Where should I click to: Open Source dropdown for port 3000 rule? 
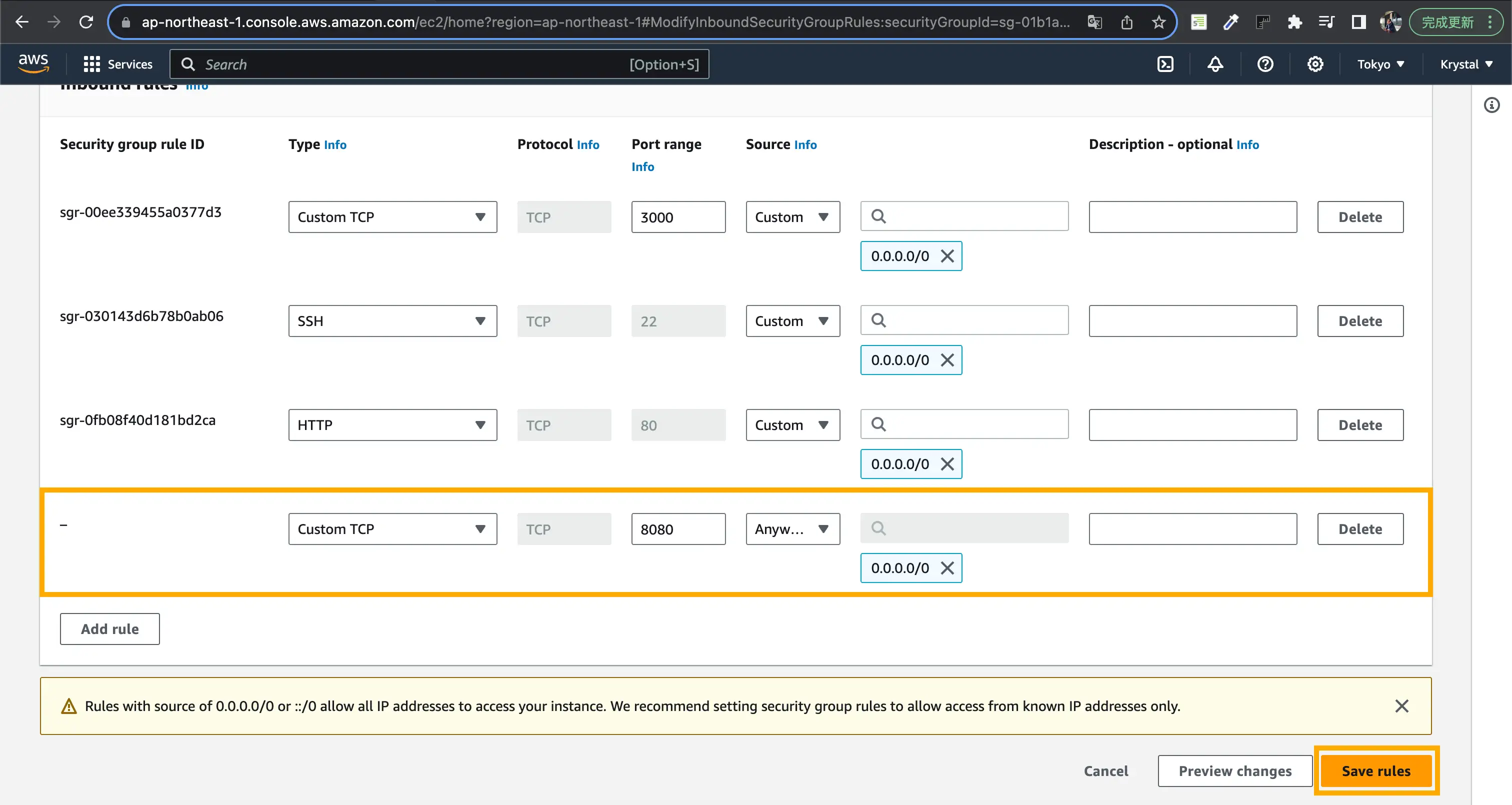[793, 217]
